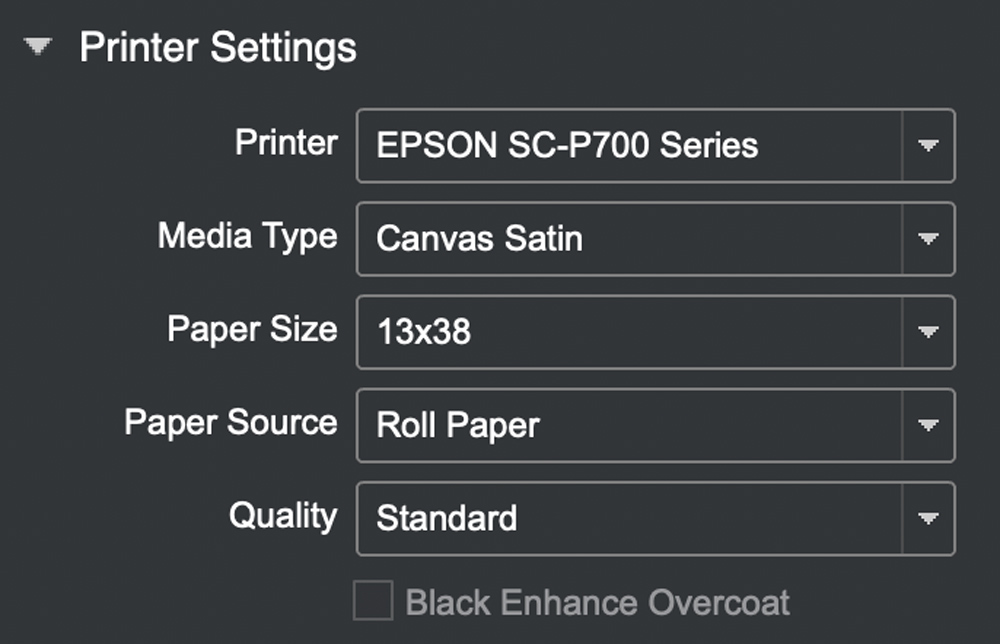Click empty header area right of Printer Settings
The image size is (1000, 644).
(x=650, y=48)
